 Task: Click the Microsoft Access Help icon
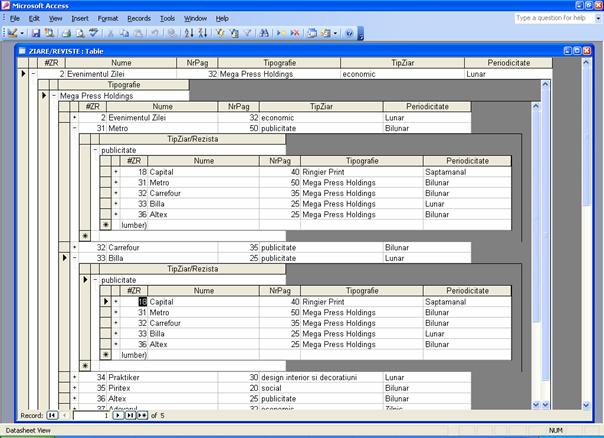[x=349, y=33]
